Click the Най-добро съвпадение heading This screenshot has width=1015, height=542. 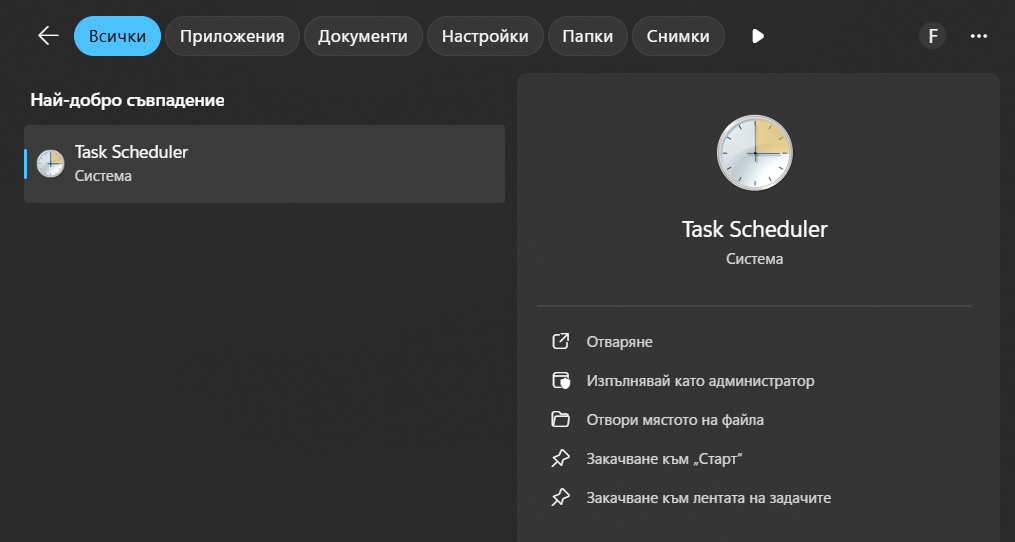(x=128, y=100)
